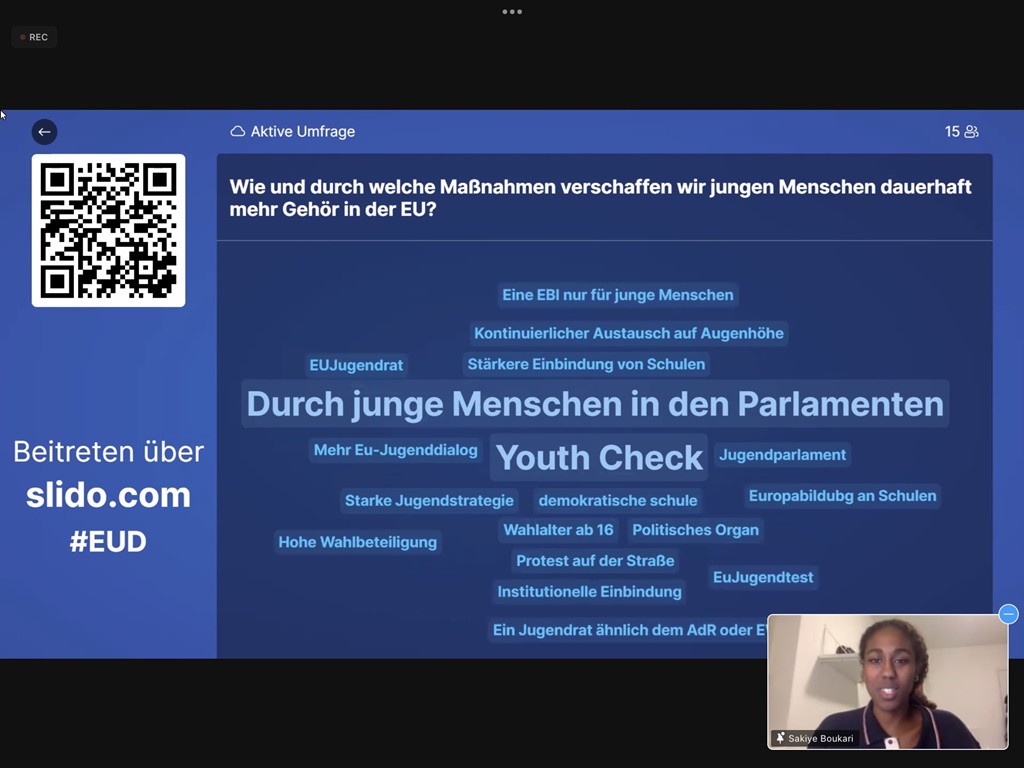Image resolution: width=1024 pixels, height=768 pixels.
Task: Click the 'Hohe Wahlbeteiligung' answer
Action: (357, 542)
